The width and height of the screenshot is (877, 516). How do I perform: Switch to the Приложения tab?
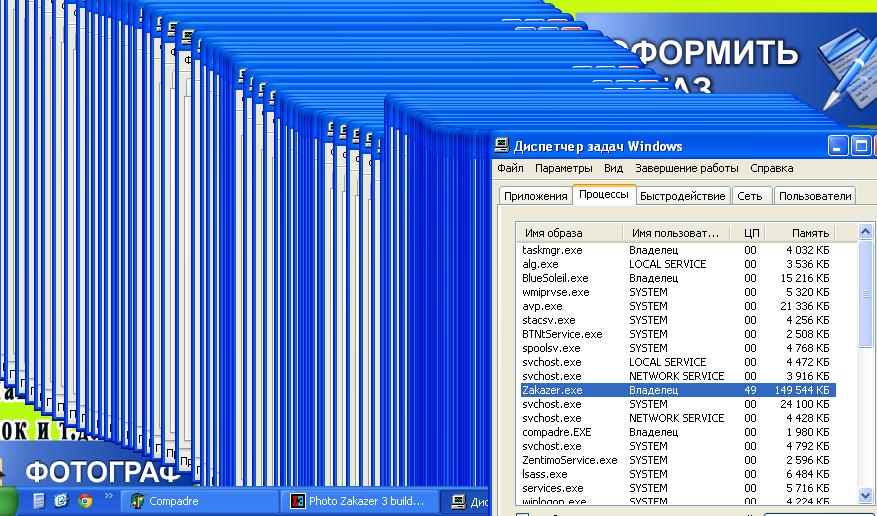pos(535,196)
